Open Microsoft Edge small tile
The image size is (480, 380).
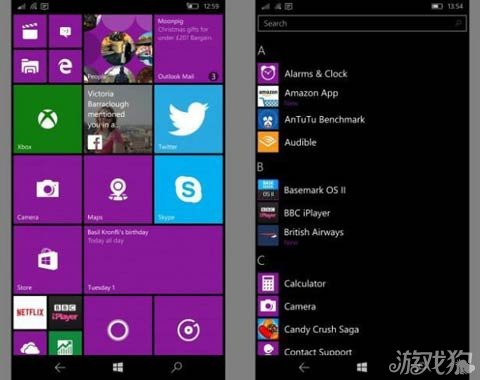[65, 66]
